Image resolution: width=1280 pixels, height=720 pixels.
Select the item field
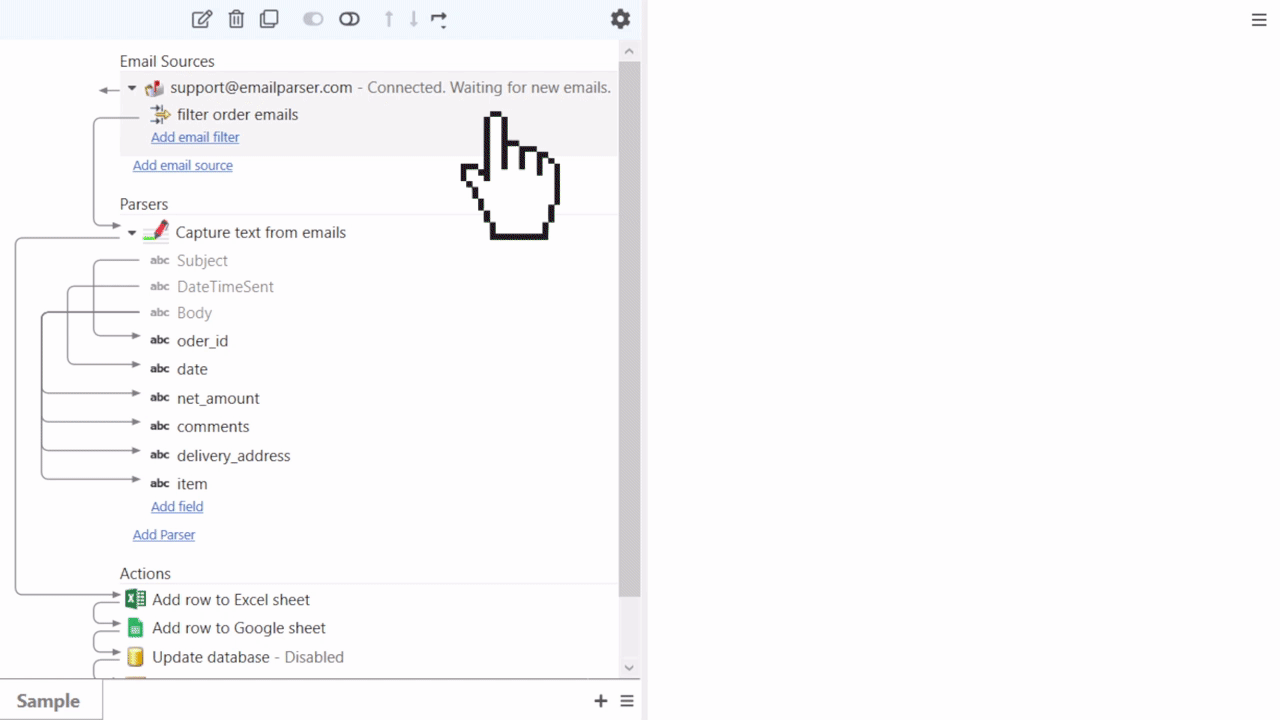[192, 484]
